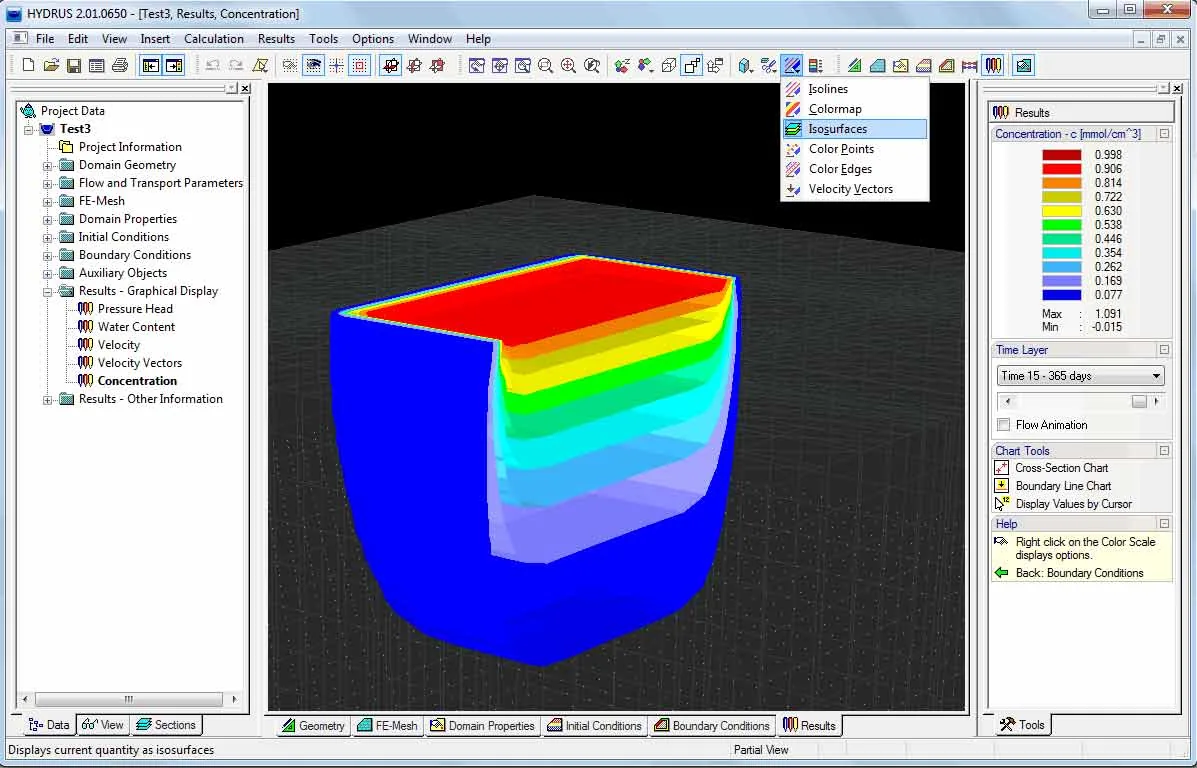Screen dimensions: 1197x768
Task: Click the Print toolbar icon
Action: (119, 66)
